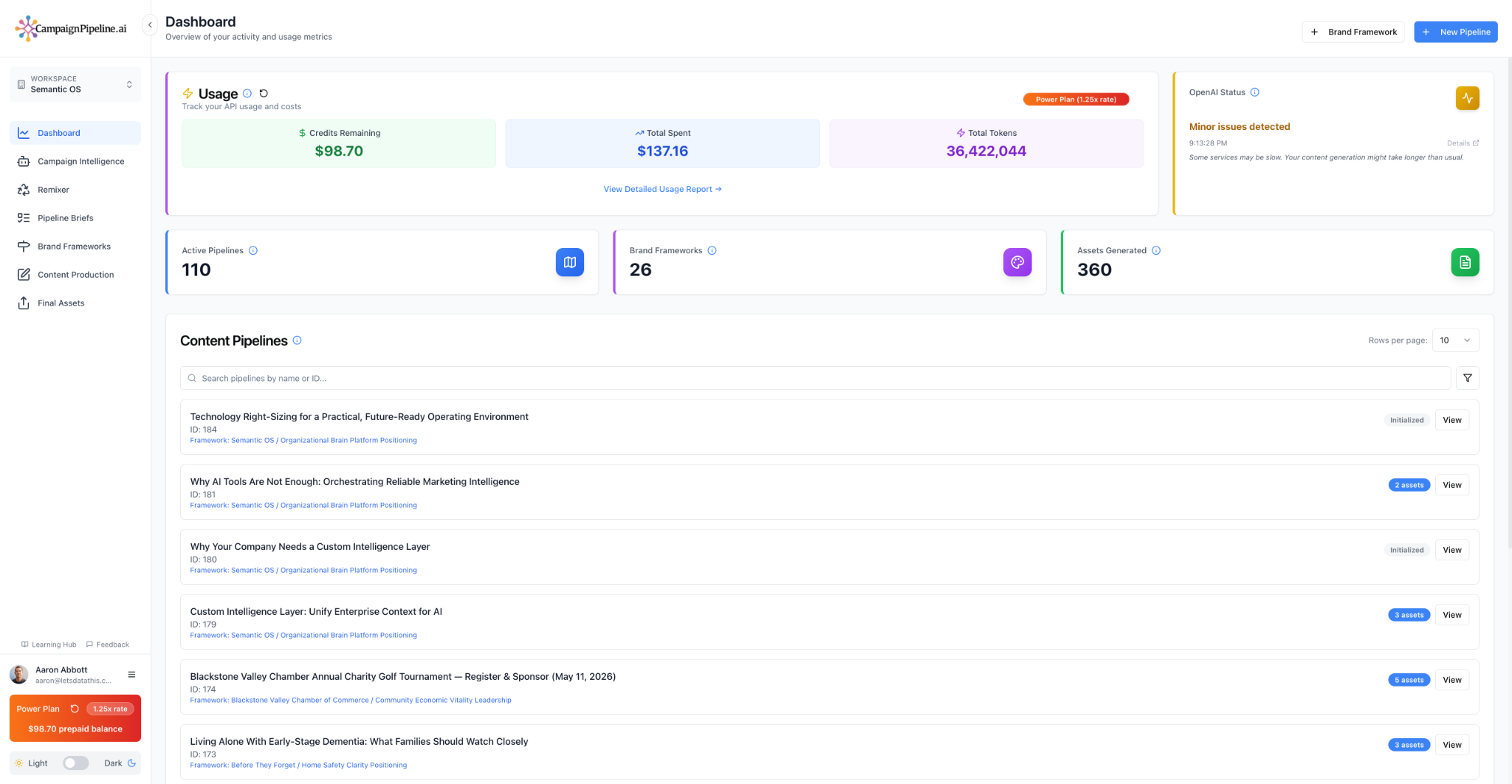Open Content Production in the sidebar
The width and height of the screenshot is (1512, 784).
click(75, 275)
